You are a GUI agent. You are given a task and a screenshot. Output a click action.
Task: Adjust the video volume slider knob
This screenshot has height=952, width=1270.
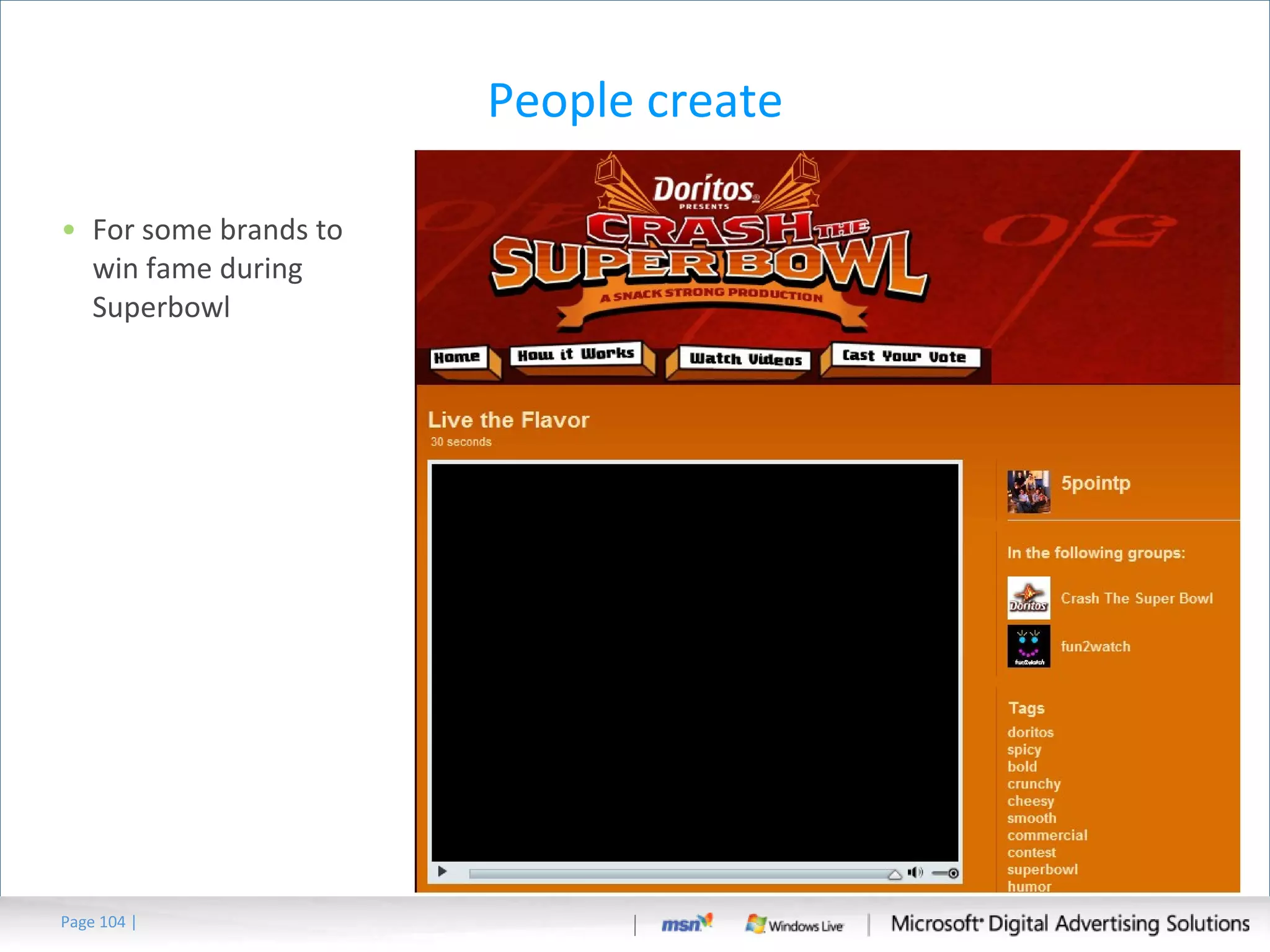[953, 873]
